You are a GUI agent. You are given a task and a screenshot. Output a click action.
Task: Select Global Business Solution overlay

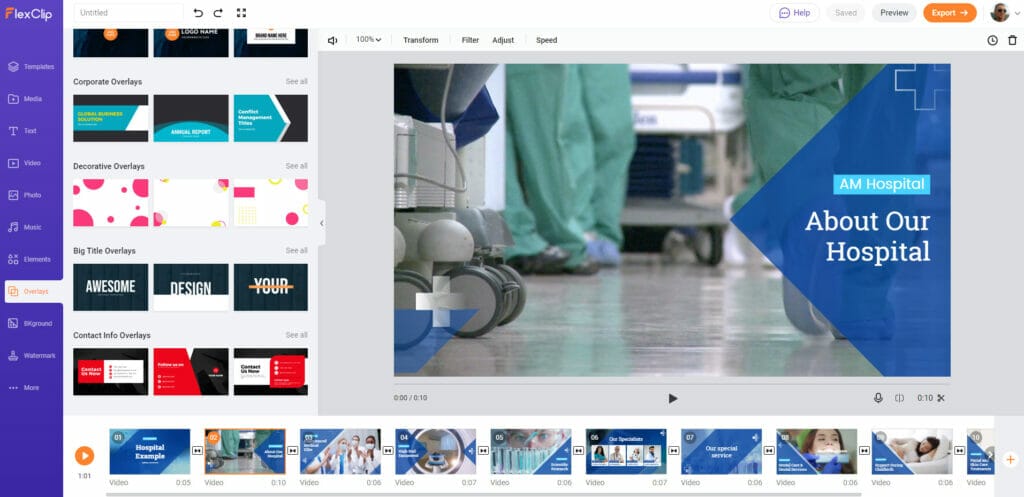point(110,118)
